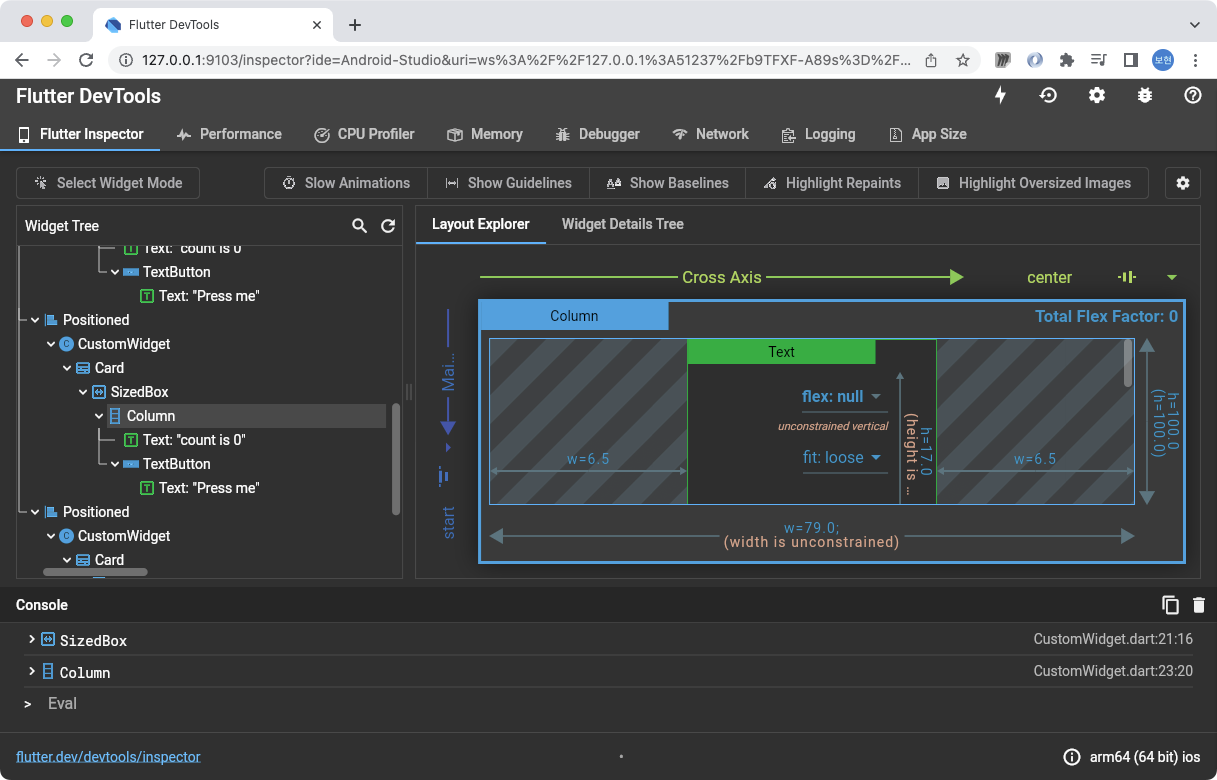Click the hot reload lightning icon
This screenshot has width=1217, height=780.
(x=1000, y=95)
